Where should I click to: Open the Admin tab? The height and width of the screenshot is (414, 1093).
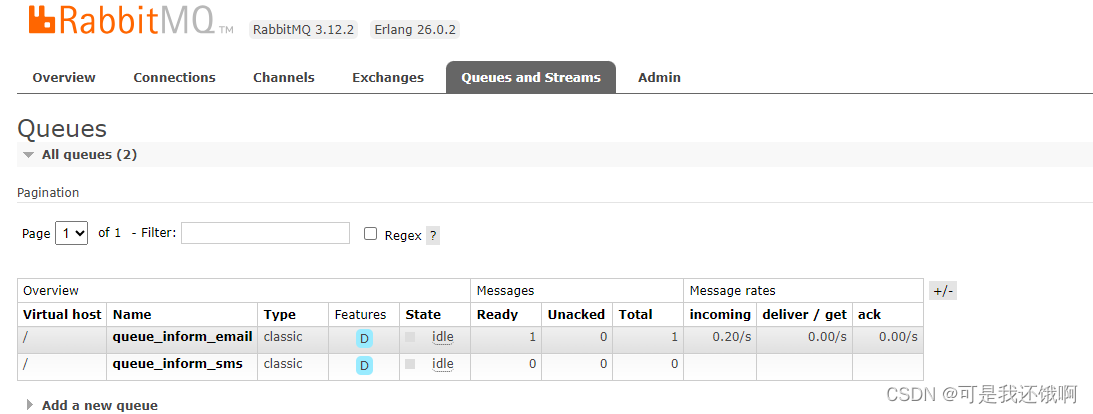click(x=659, y=77)
